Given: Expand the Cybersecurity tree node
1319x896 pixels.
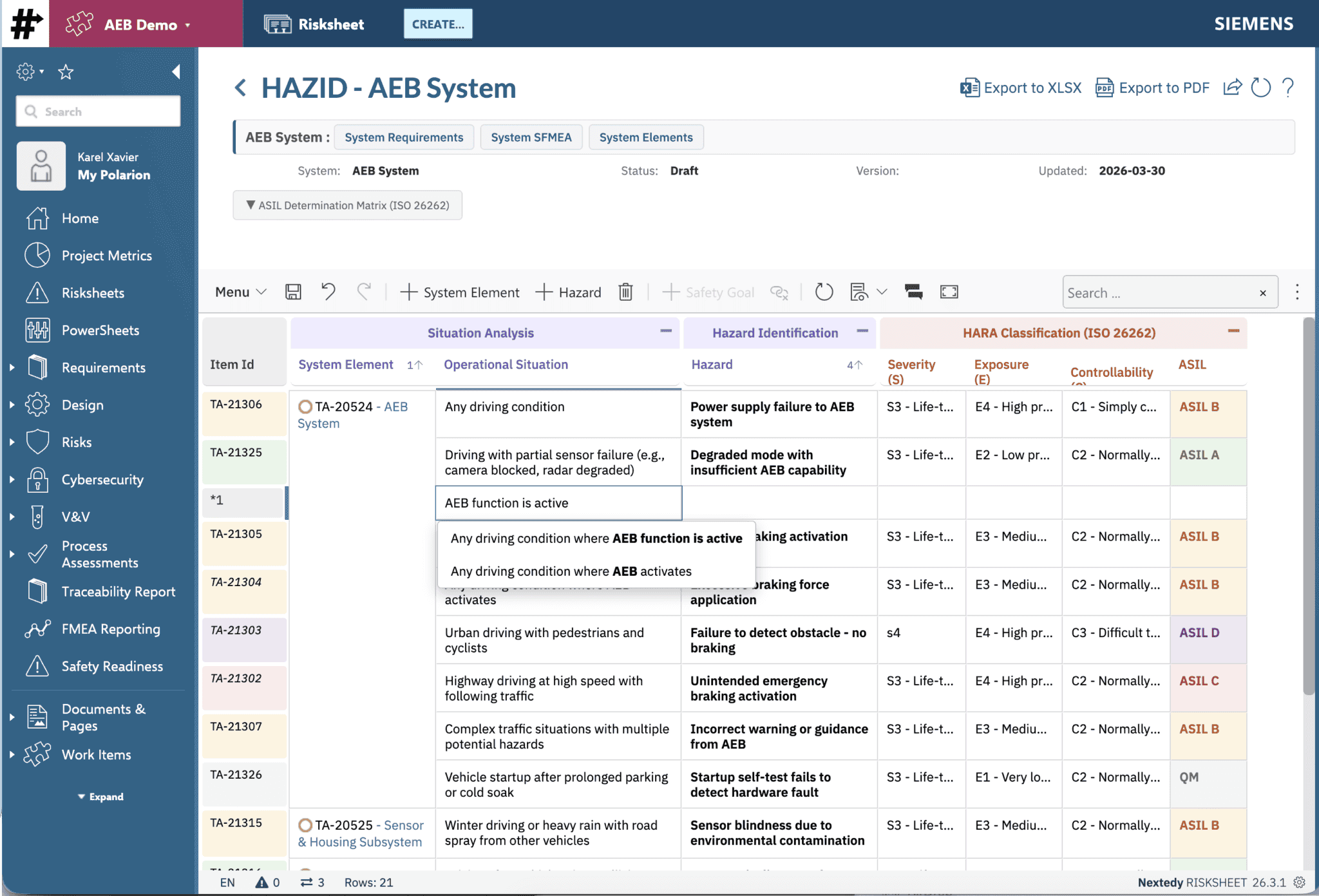Looking at the screenshot, I should pyautogui.click(x=12, y=480).
